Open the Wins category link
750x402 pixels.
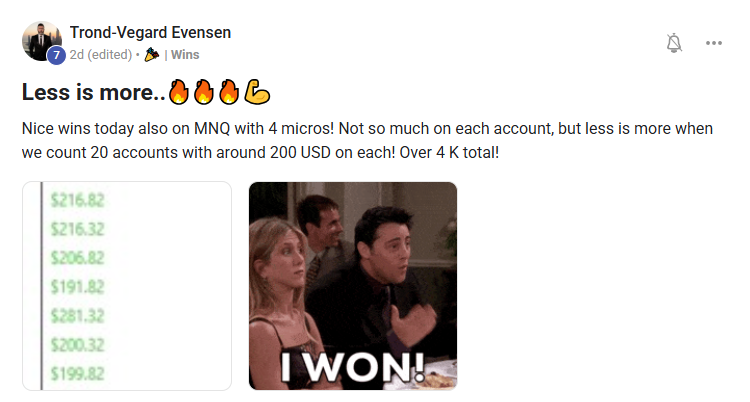[x=185, y=55]
